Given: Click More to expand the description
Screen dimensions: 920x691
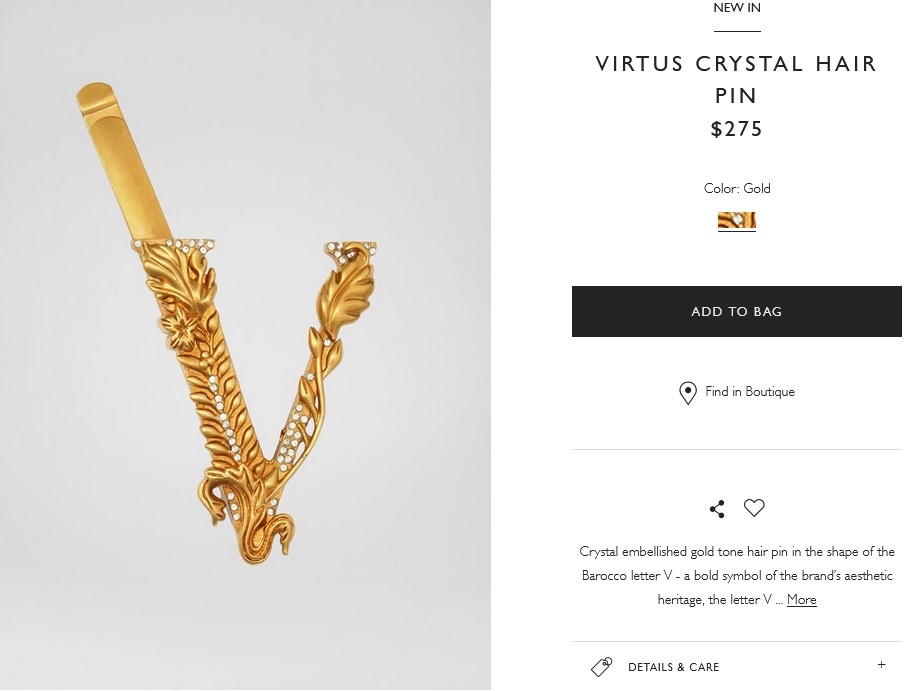Looking at the screenshot, I should [801, 600].
